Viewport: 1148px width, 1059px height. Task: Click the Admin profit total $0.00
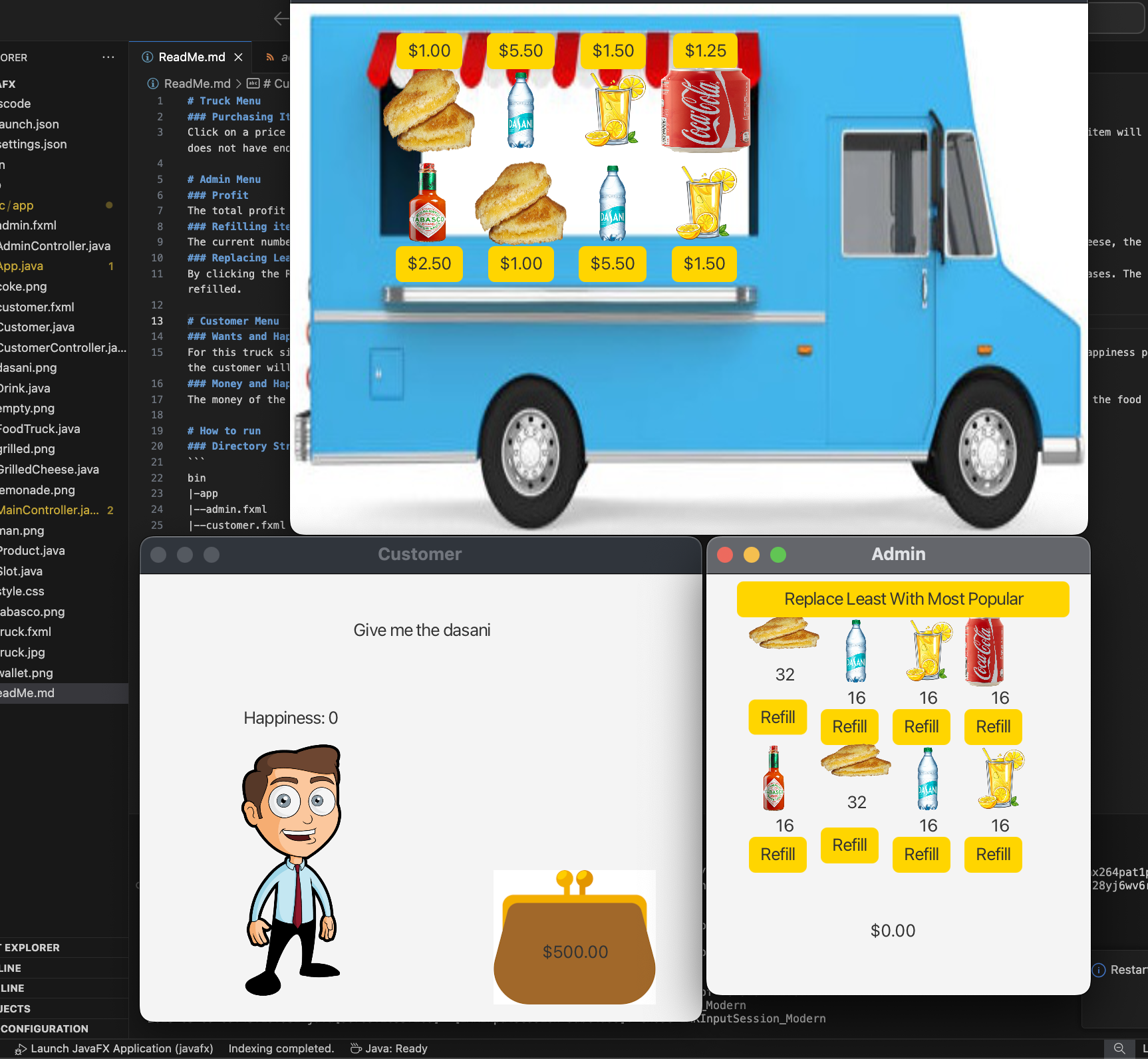pyautogui.click(x=893, y=931)
